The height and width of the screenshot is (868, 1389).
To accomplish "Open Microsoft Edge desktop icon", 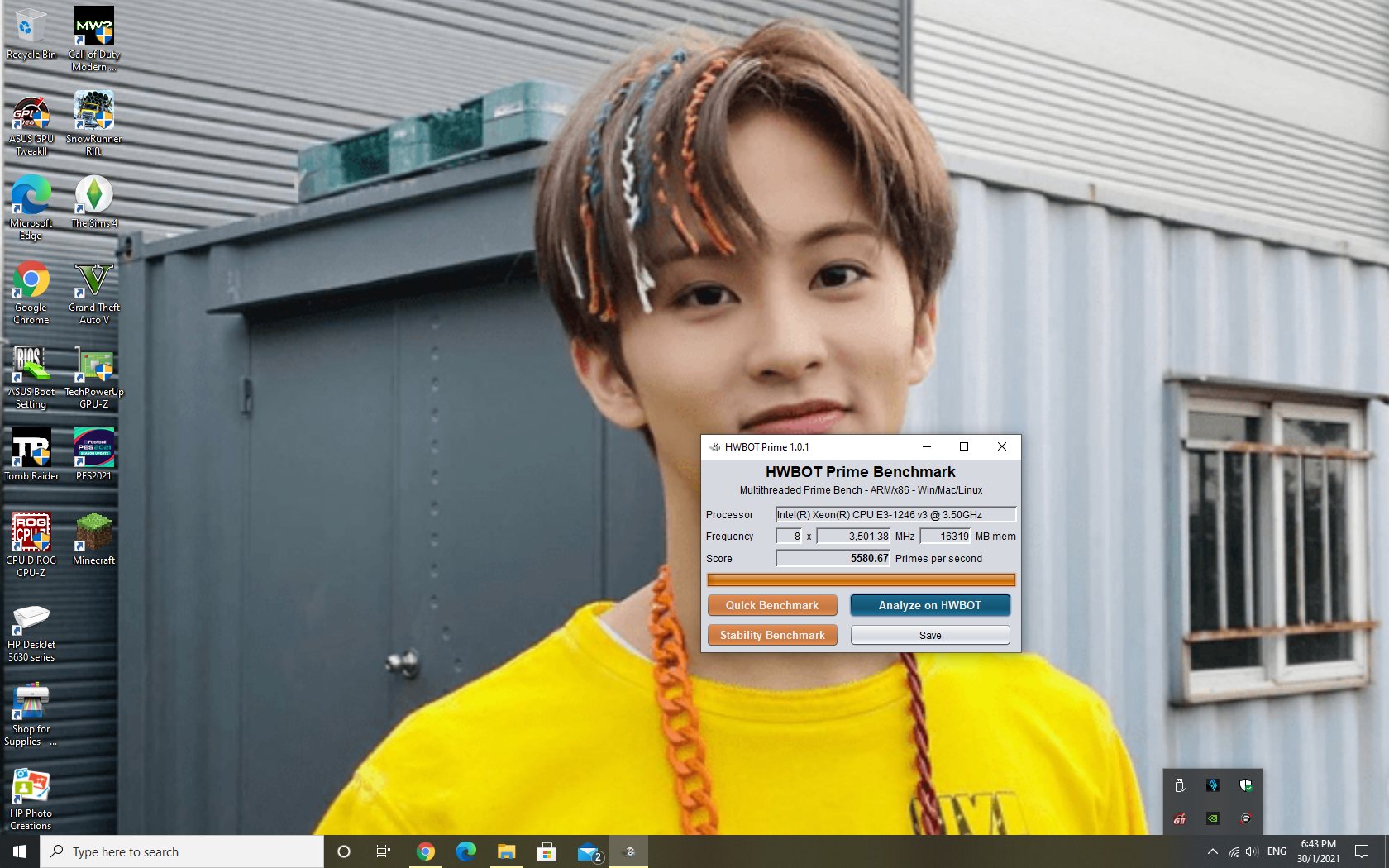I will pos(31,208).
